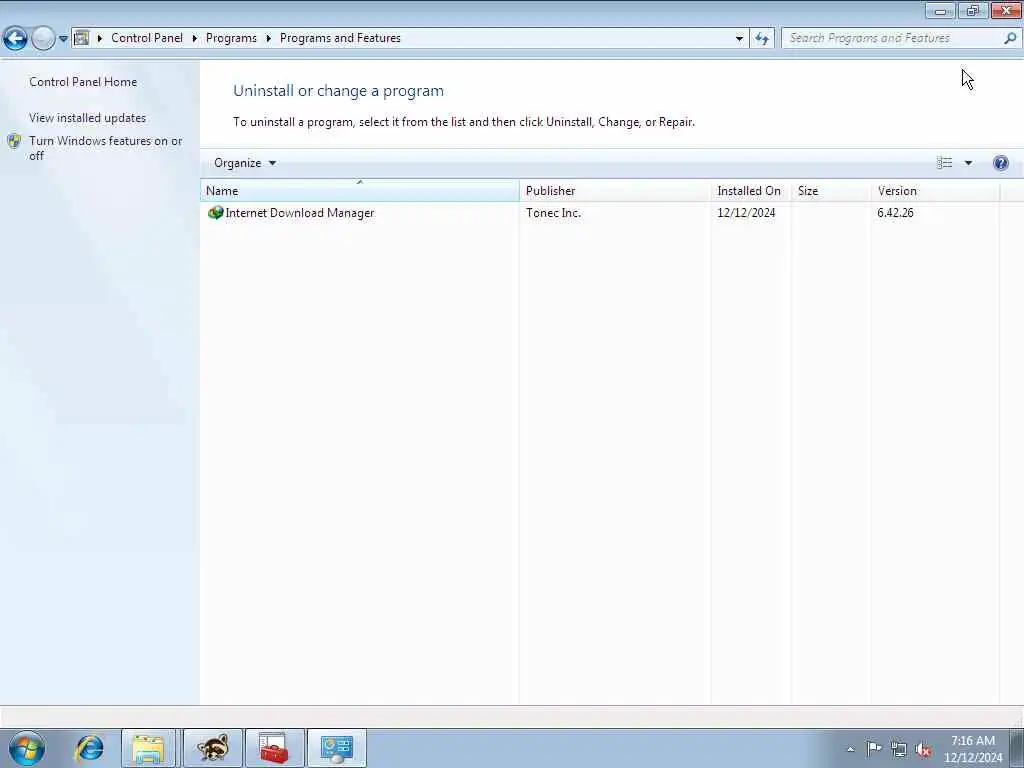Minimize the Programs and Features window

(940, 10)
